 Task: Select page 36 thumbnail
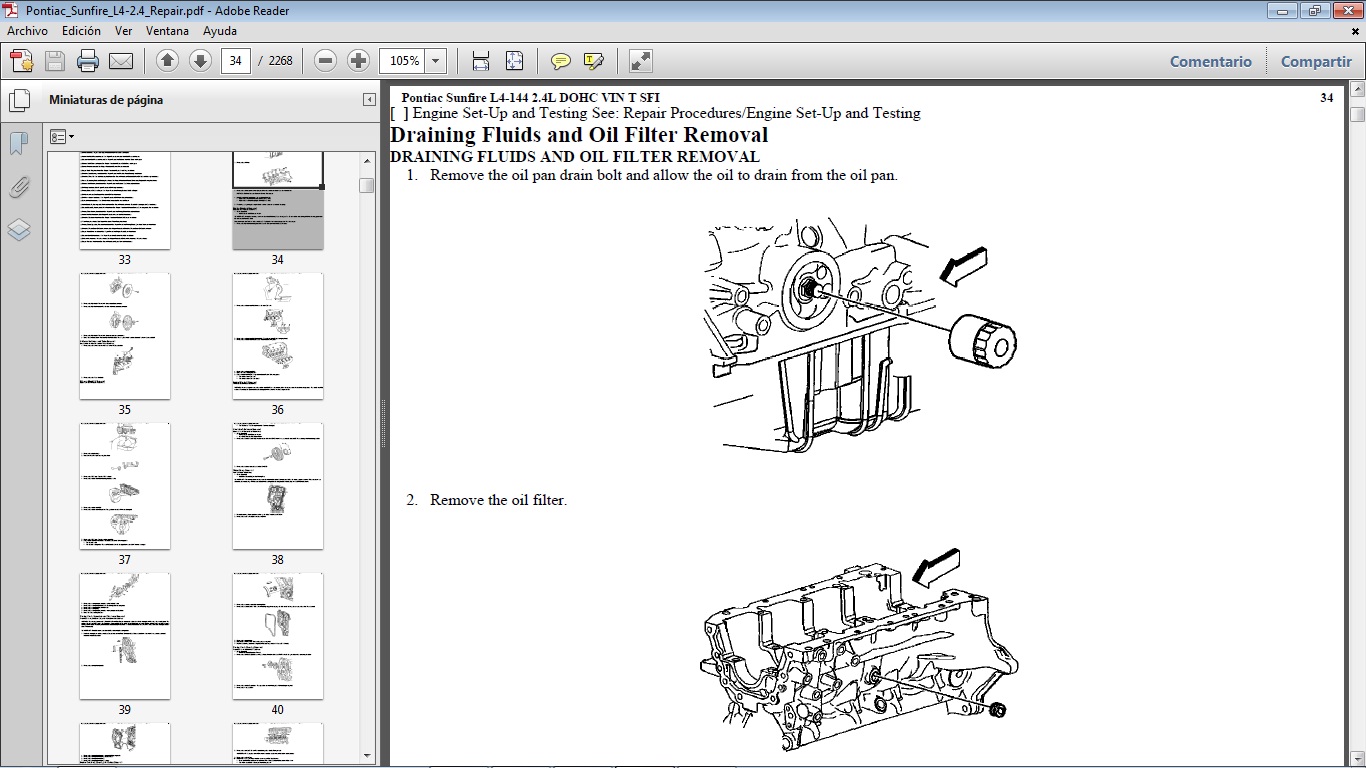click(278, 336)
